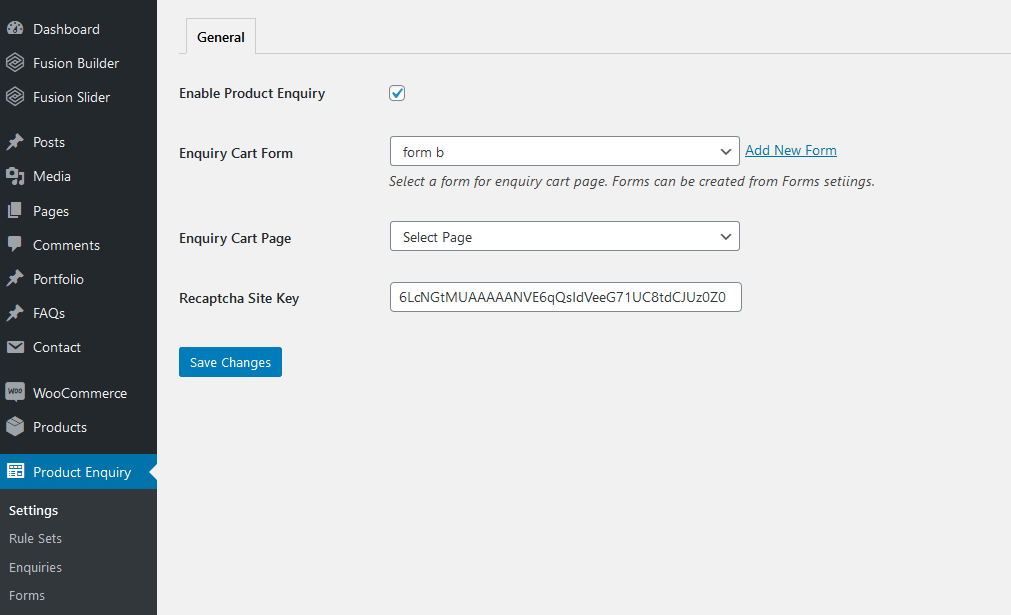Follow the Add New Form link

point(790,150)
